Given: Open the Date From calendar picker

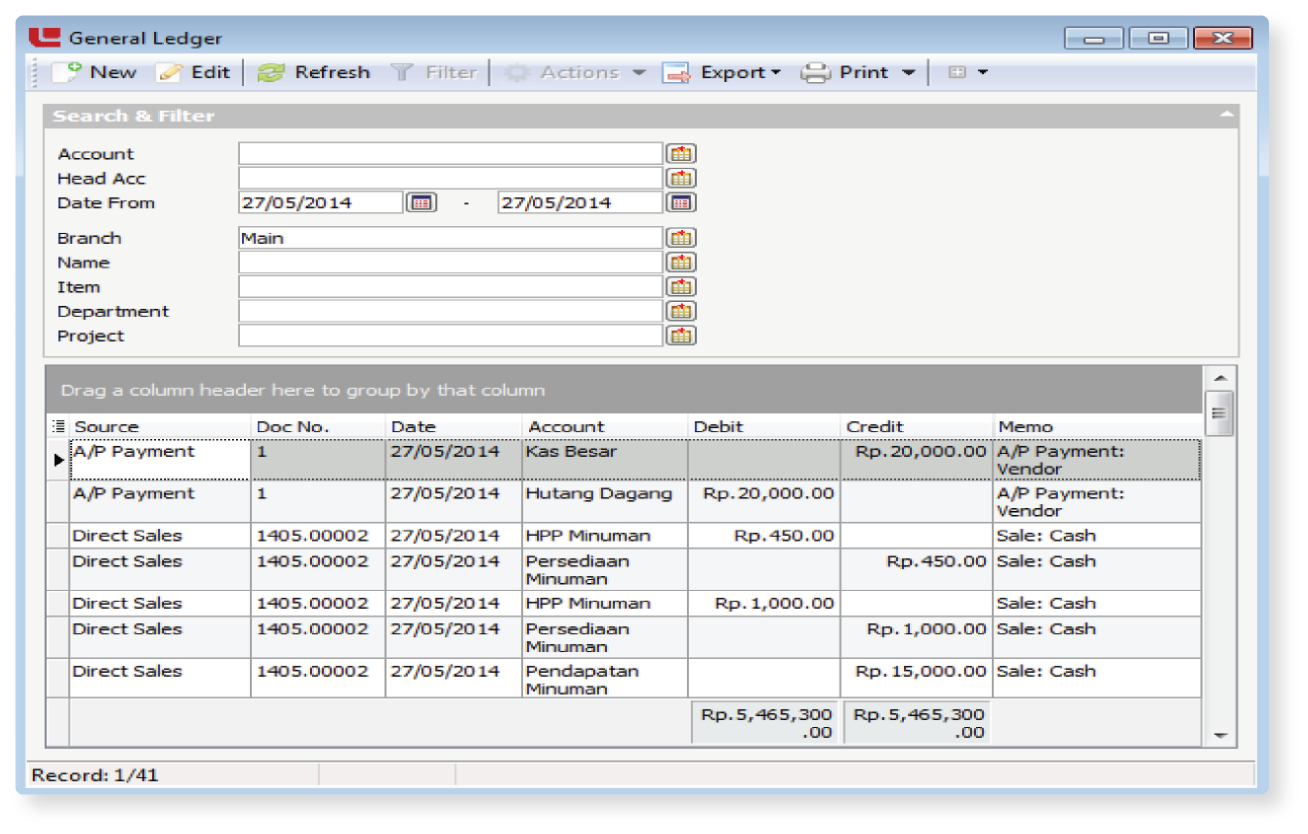Looking at the screenshot, I should [421, 202].
